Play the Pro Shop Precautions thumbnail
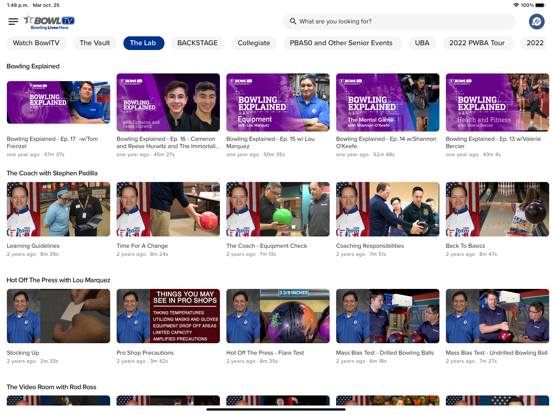This screenshot has height=414, width=552. [x=168, y=316]
